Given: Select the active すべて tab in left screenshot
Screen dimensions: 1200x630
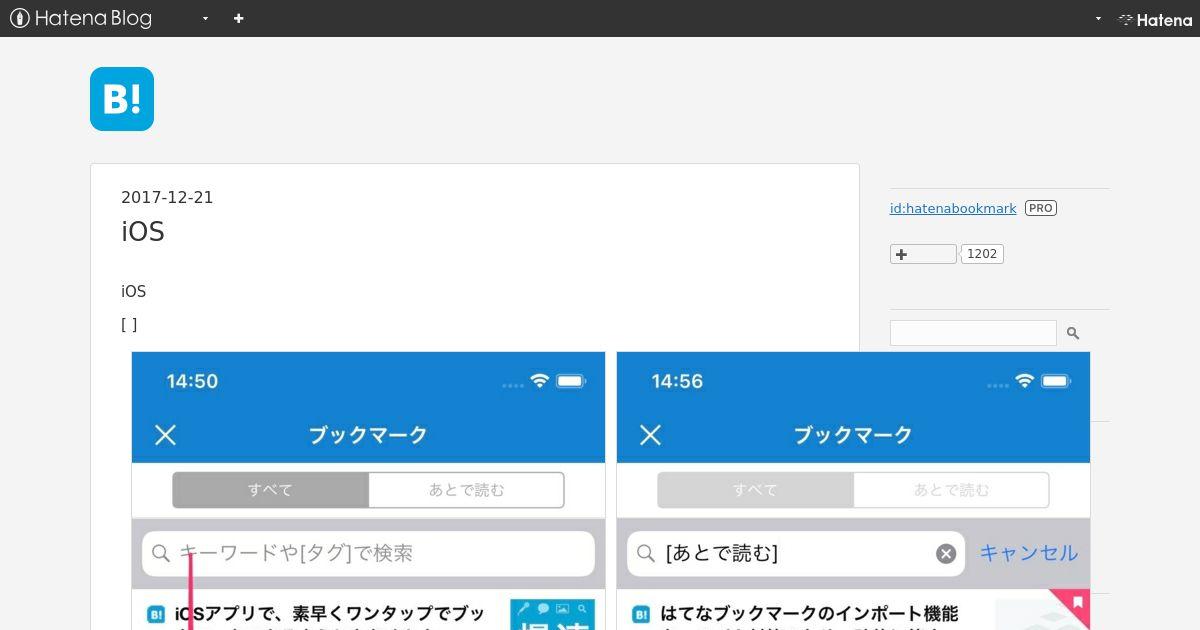Looking at the screenshot, I should pos(270,490).
